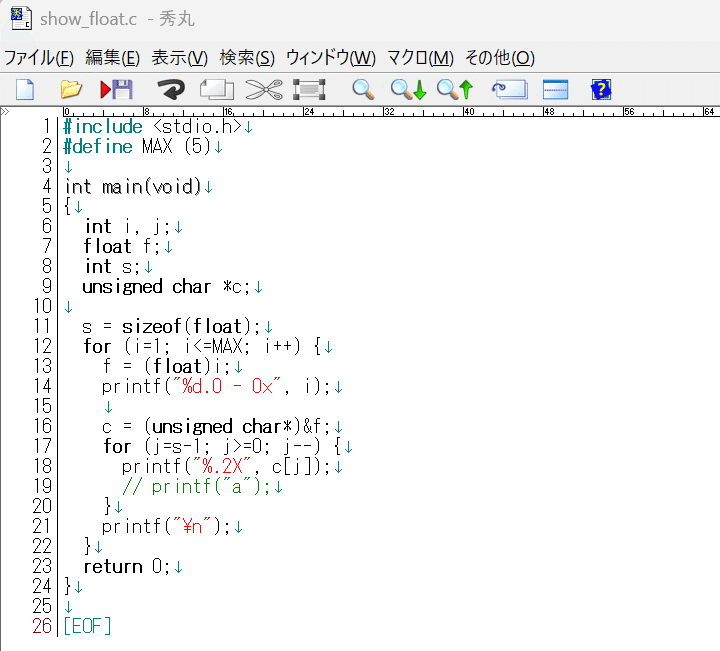Screen dimensions: 720x651
Task: Open the 表示(V) menu
Action: click(180, 58)
